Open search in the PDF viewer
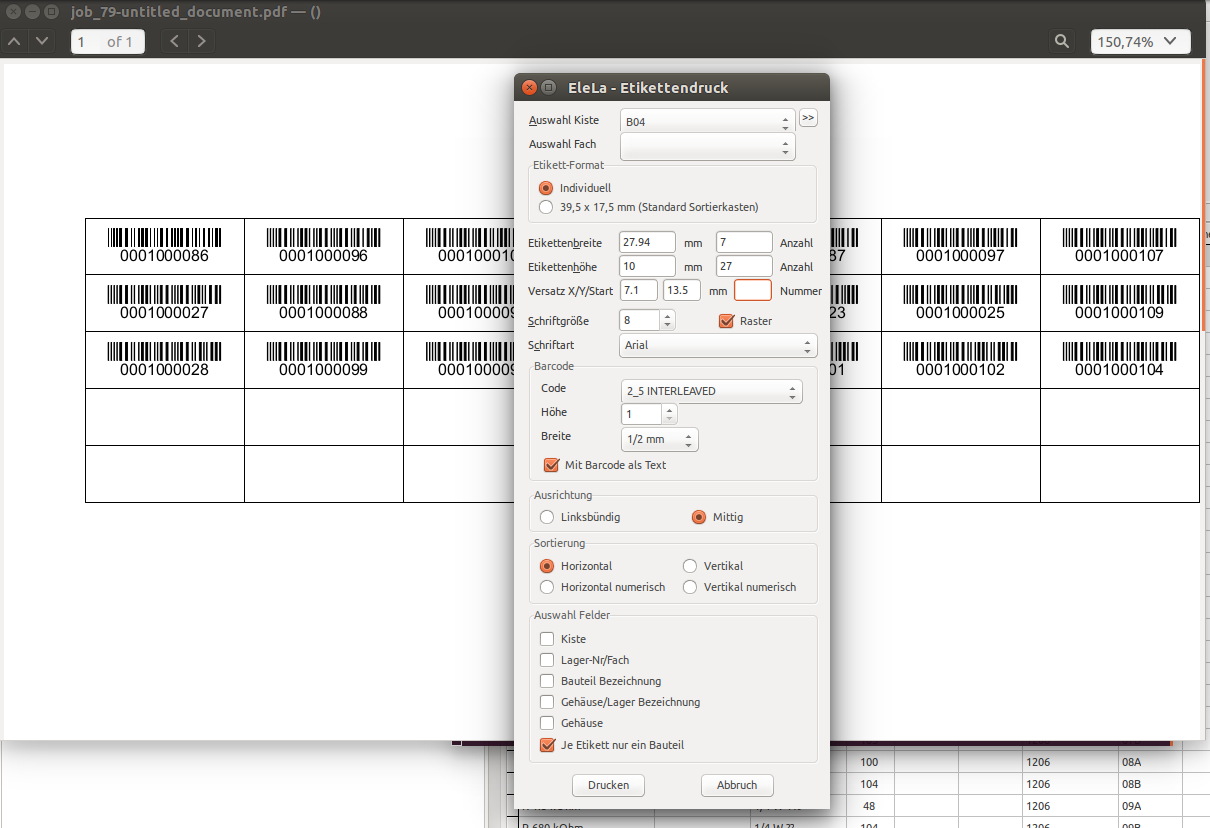The height and width of the screenshot is (828, 1210). click(1062, 41)
